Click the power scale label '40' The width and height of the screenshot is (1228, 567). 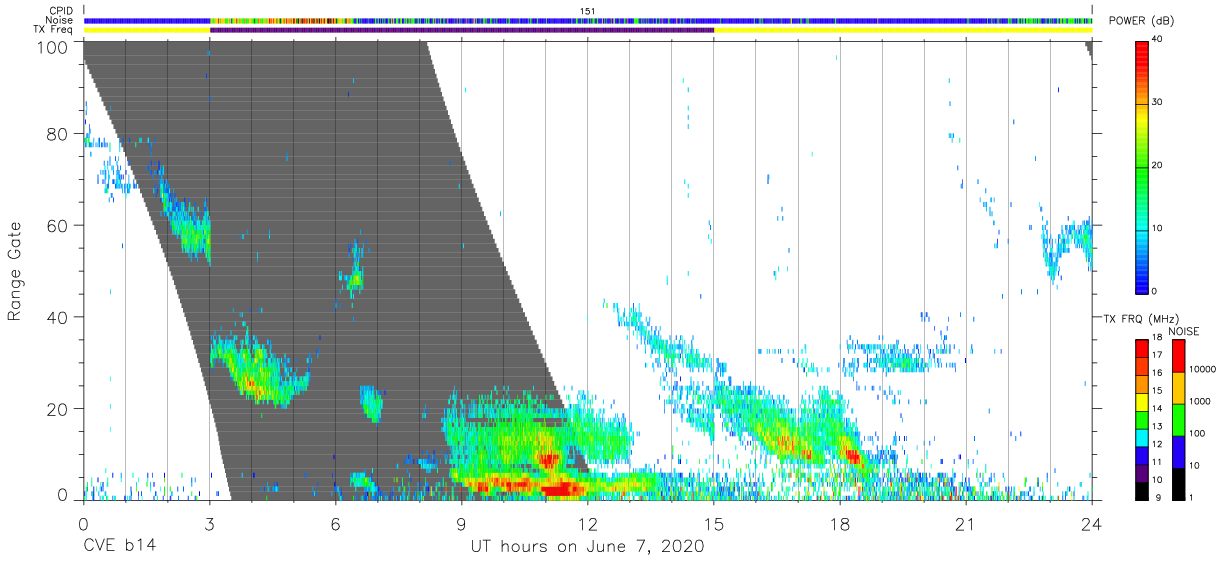(x=1159, y=40)
